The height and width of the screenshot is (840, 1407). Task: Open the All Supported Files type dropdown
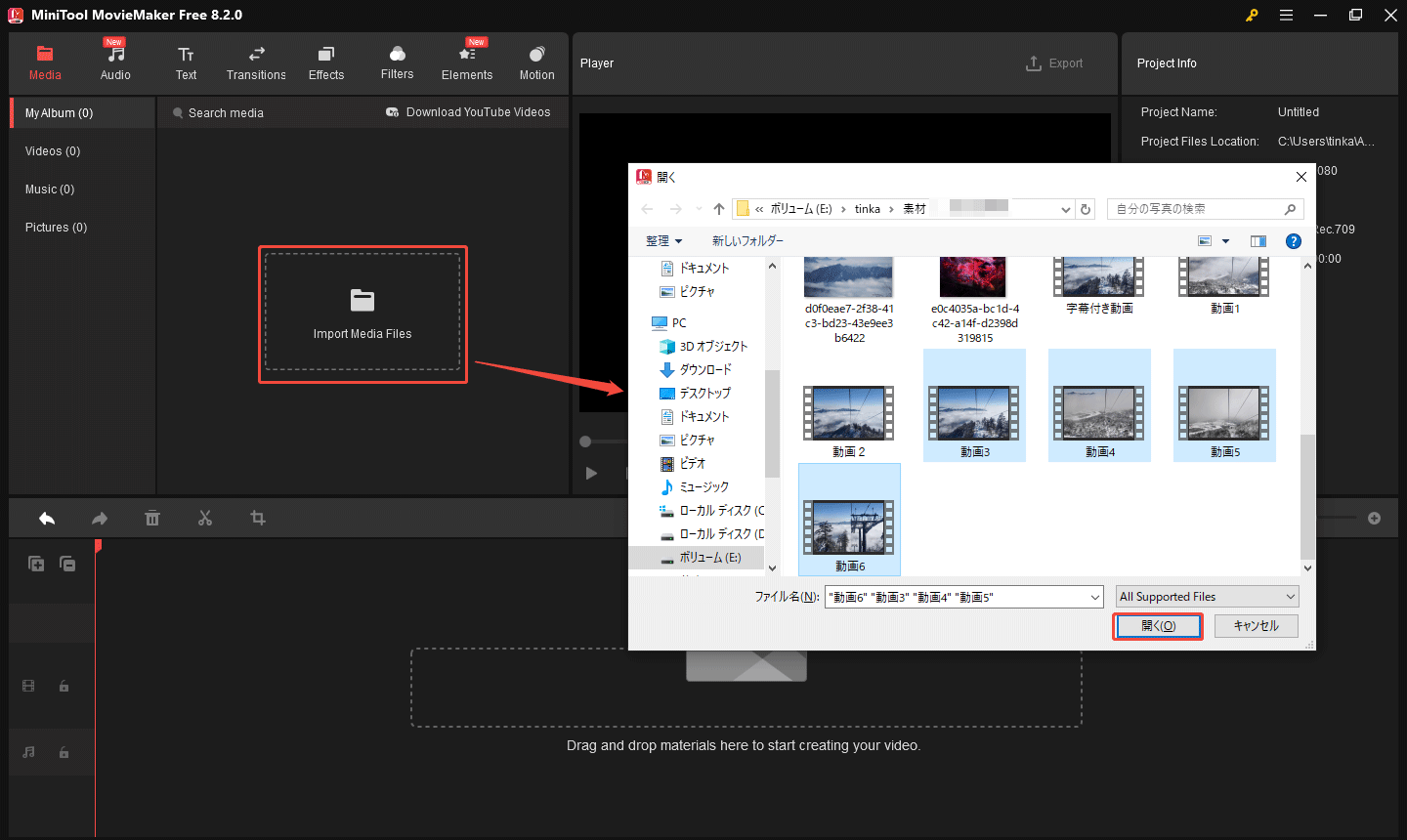pyautogui.click(x=1208, y=597)
